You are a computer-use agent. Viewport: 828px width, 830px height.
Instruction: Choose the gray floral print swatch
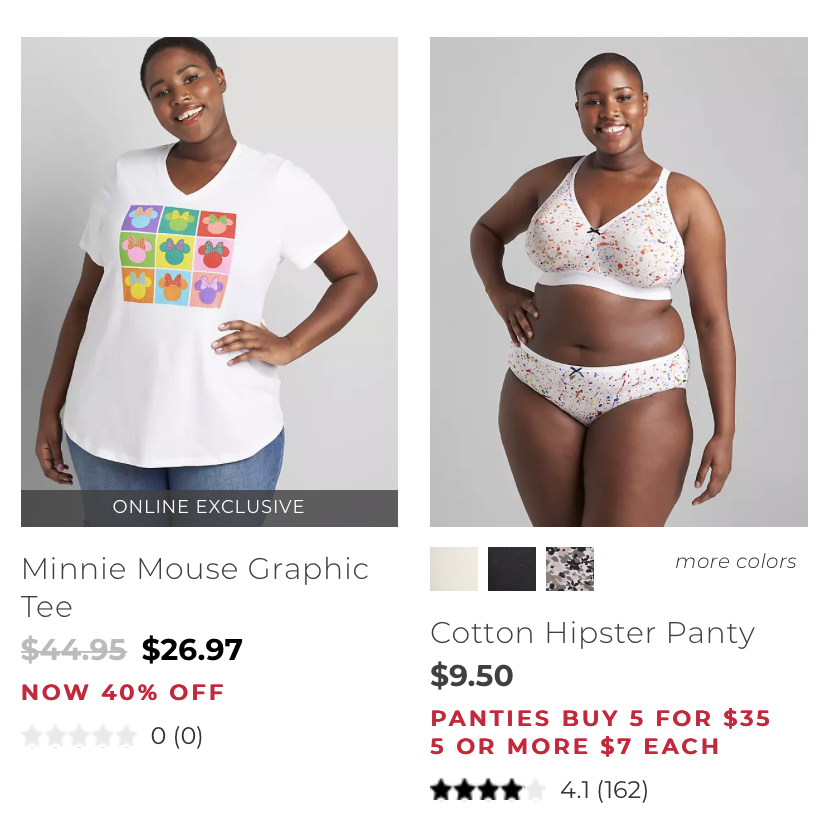tap(570, 569)
